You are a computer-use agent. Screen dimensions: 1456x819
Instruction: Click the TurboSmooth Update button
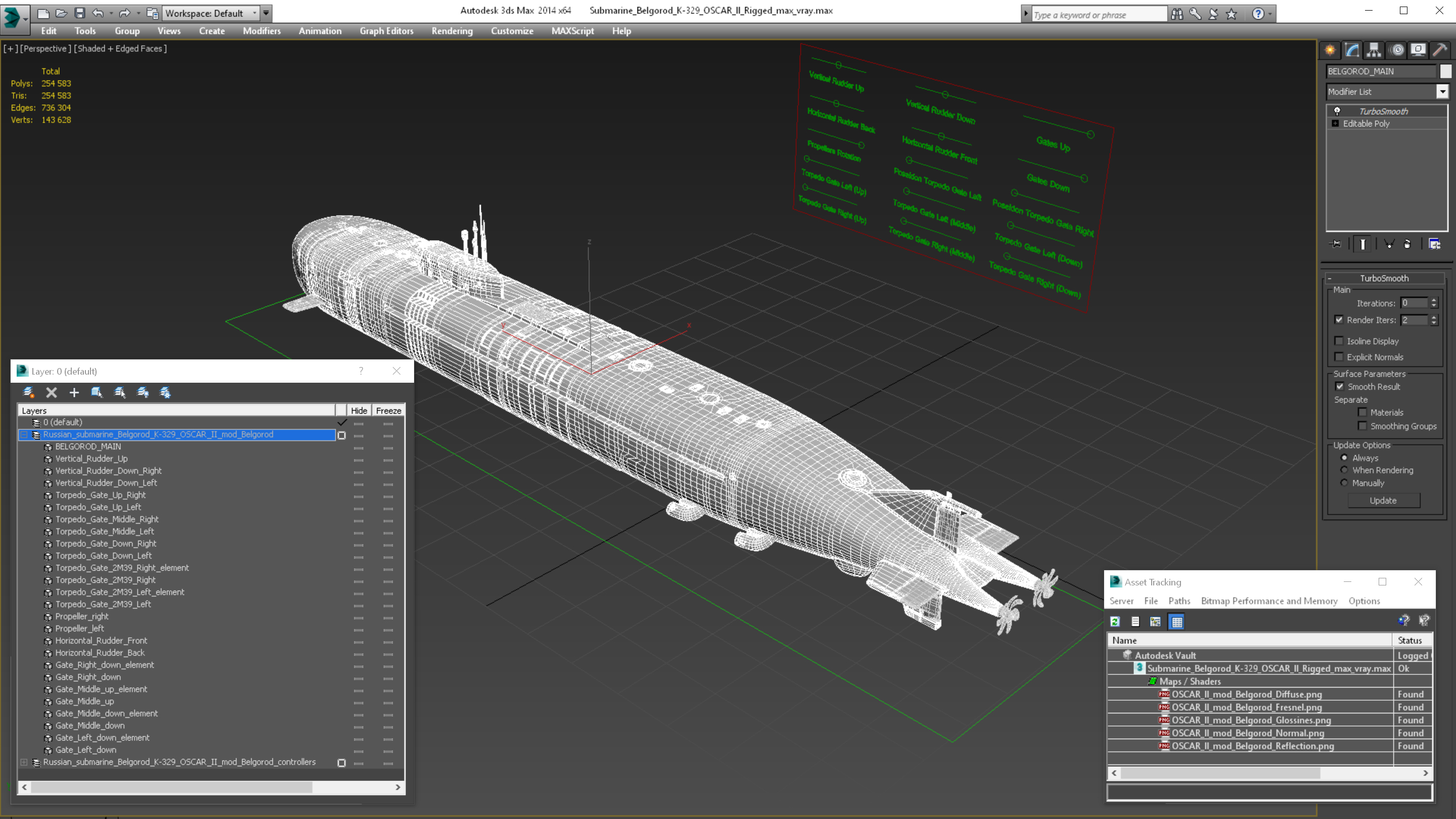pos(1383,500)
